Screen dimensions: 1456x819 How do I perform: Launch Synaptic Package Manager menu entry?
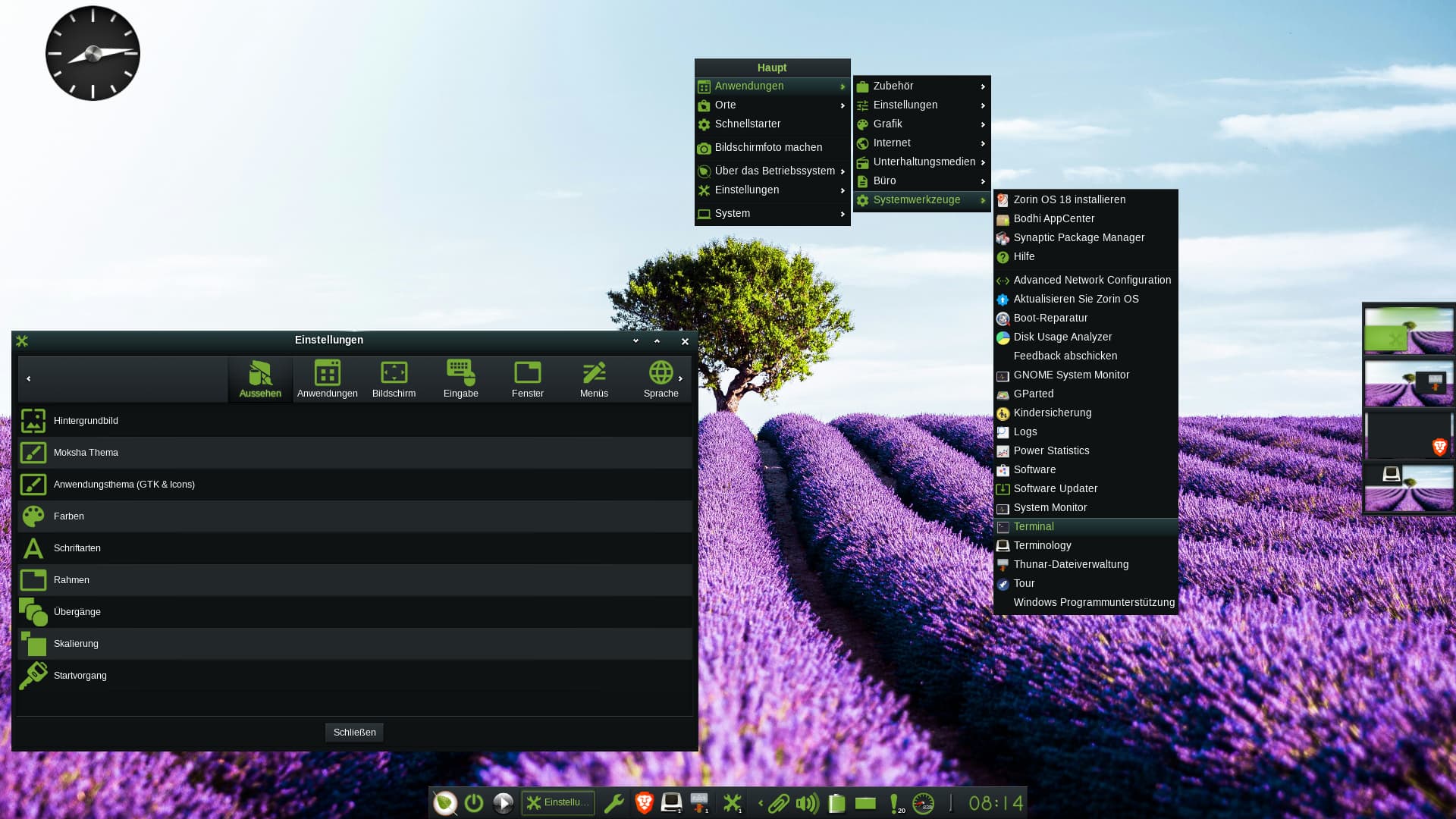pos(1078,238)
